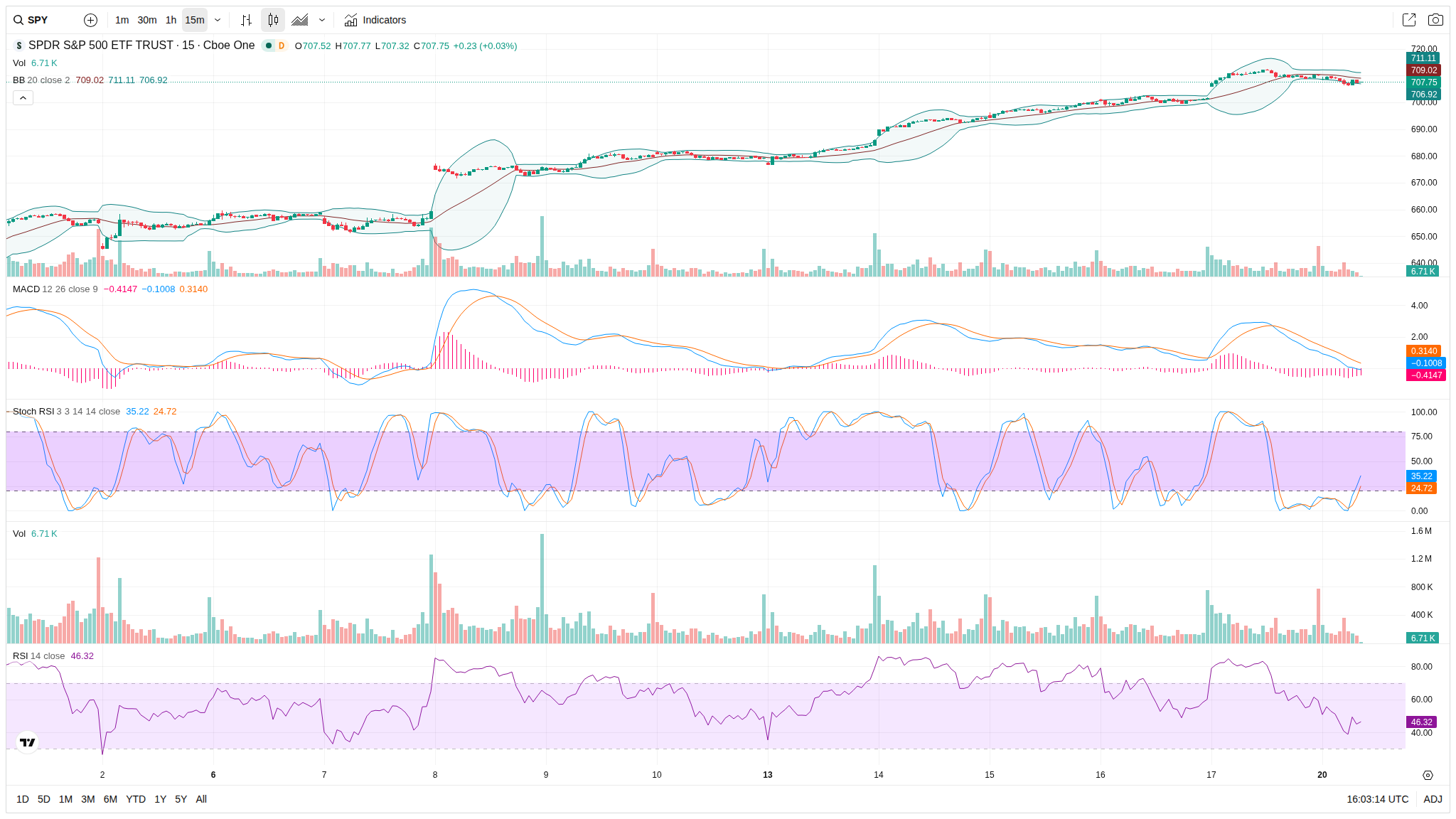Select the Area chart style icon

point(300,20)
